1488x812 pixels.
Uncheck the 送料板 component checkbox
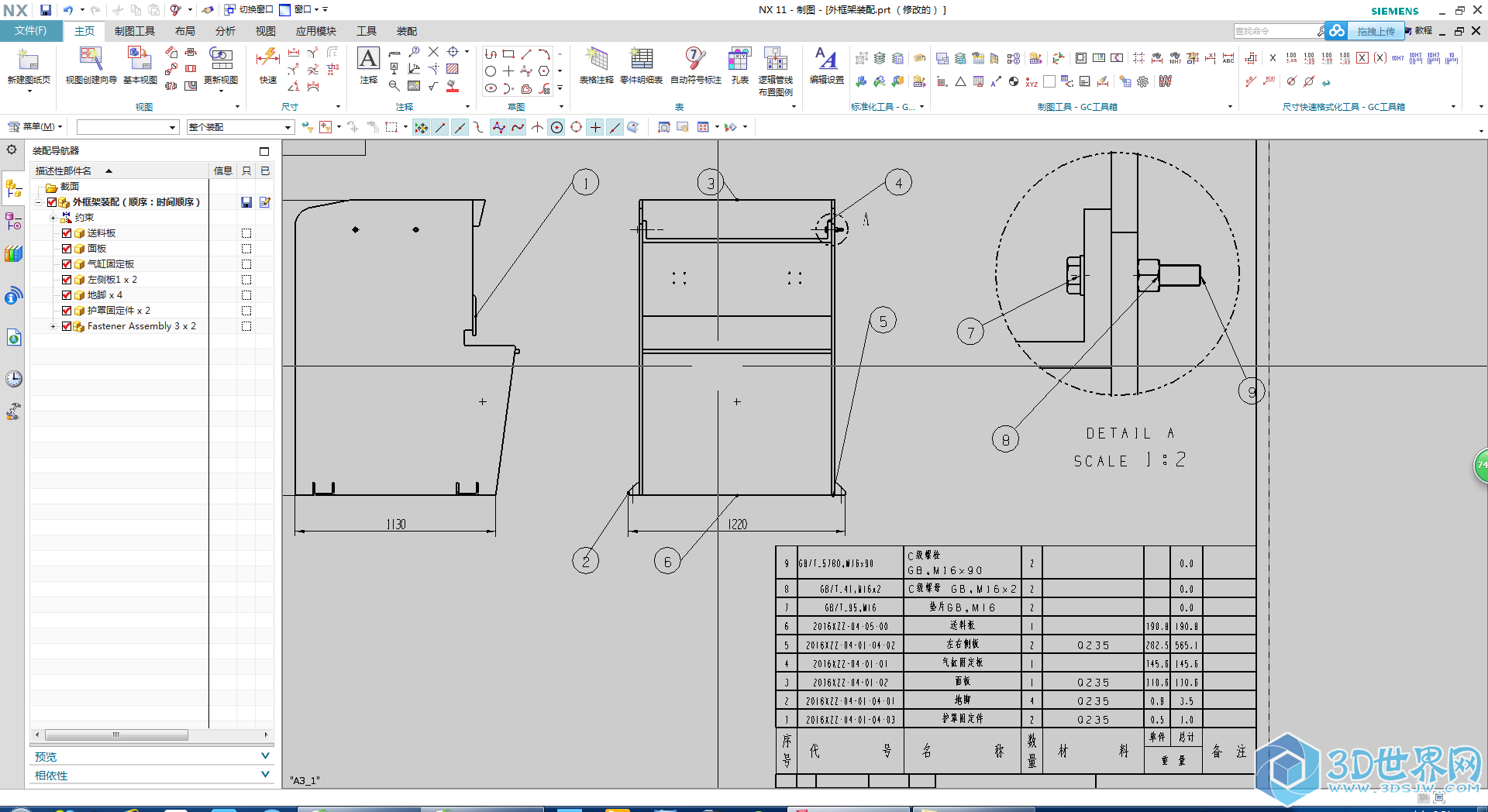[67, 233]
